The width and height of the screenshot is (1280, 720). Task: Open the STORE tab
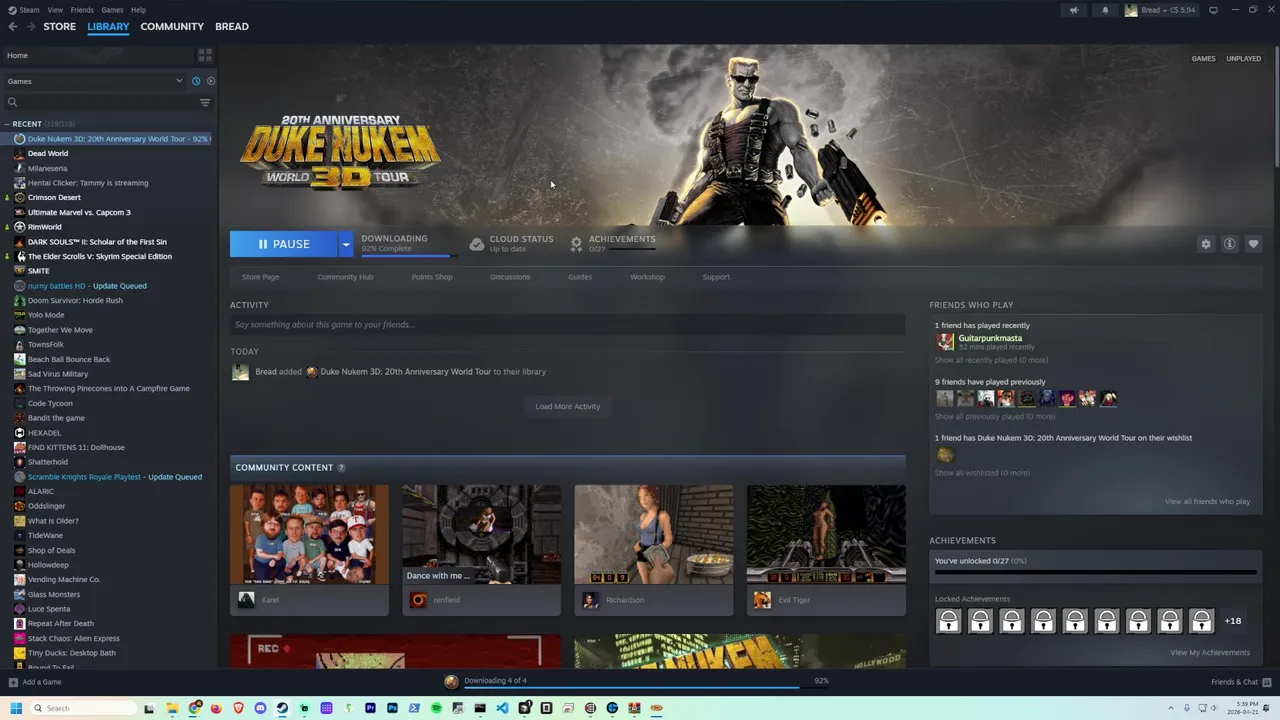[59, 26]
